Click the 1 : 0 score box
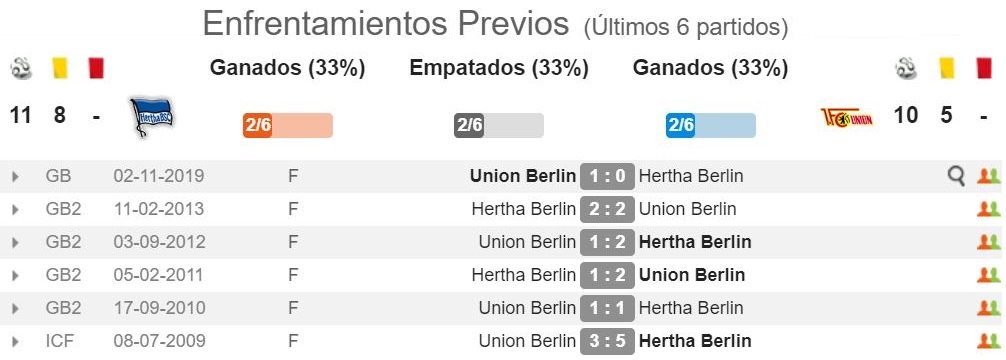The image size is (1006, 360). pos(607,176)
